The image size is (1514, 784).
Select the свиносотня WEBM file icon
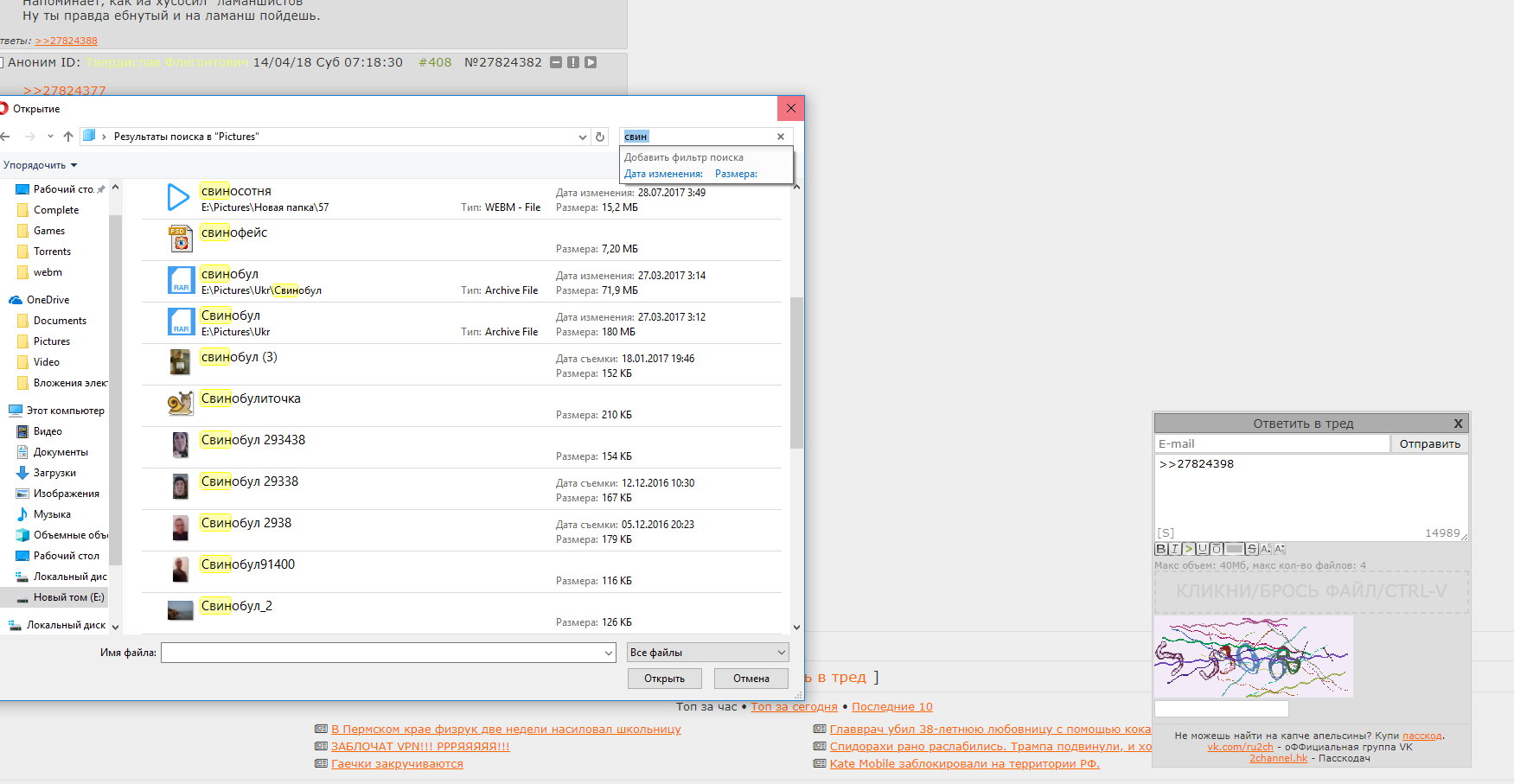coord(179,197)
